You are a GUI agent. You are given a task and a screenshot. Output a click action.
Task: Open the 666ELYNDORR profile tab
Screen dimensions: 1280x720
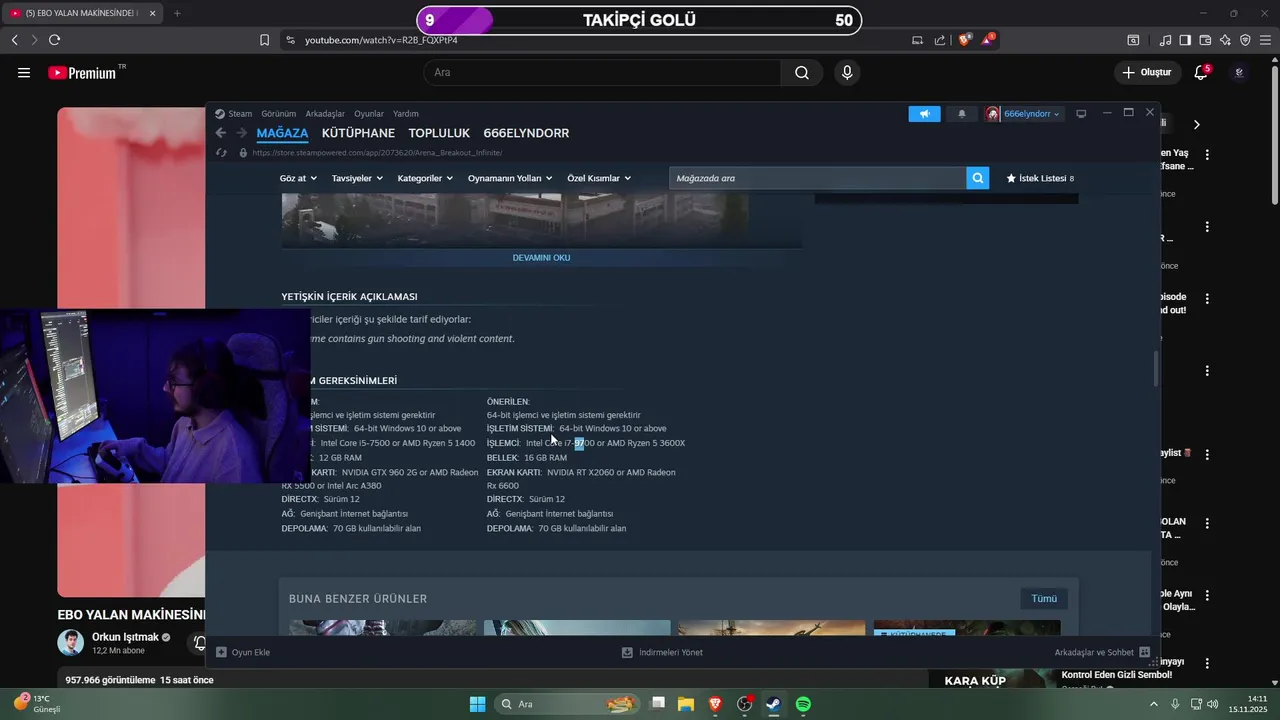point(526,133)
